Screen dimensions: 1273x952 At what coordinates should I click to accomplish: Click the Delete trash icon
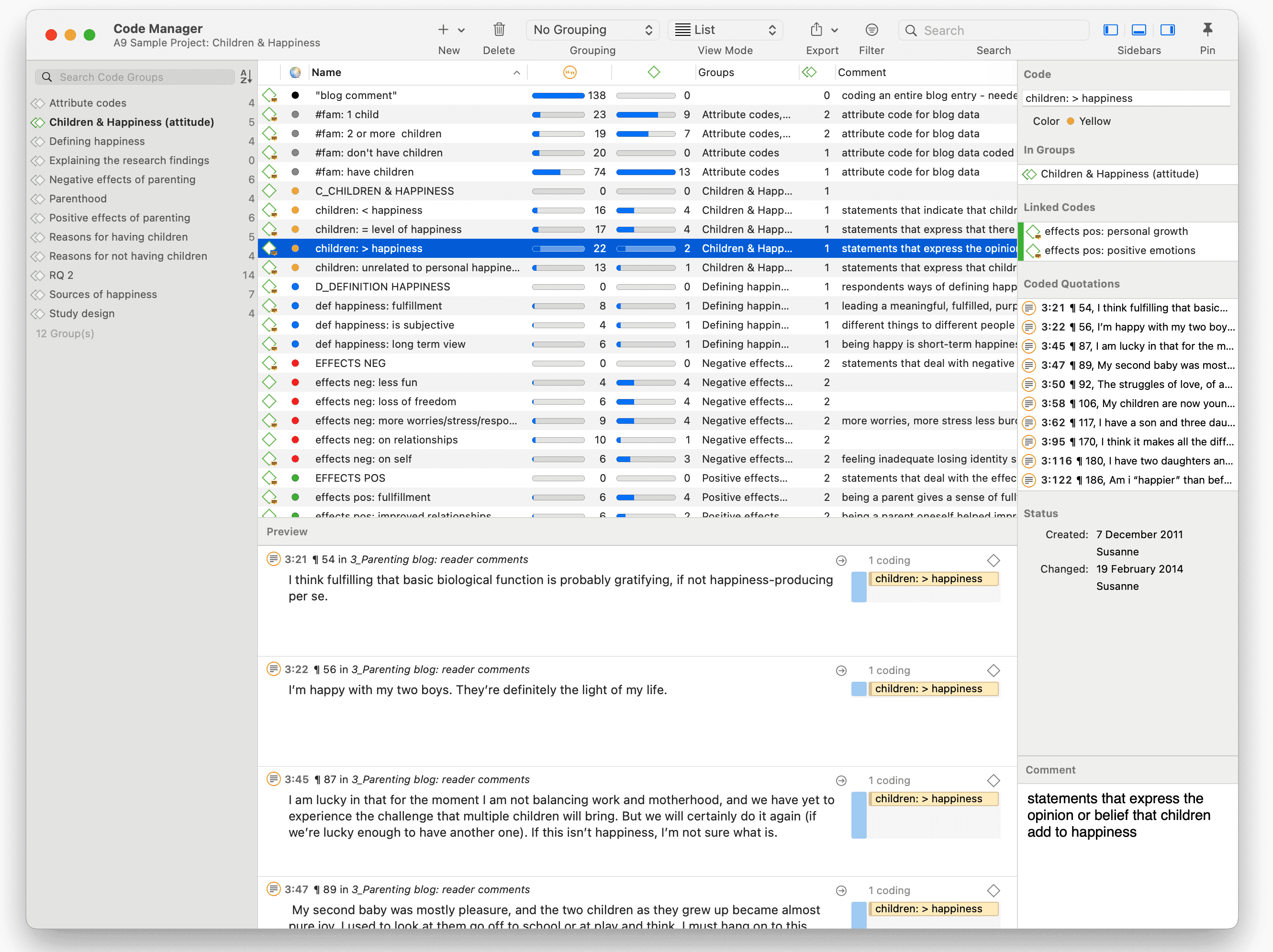click(x=499, y=29)
